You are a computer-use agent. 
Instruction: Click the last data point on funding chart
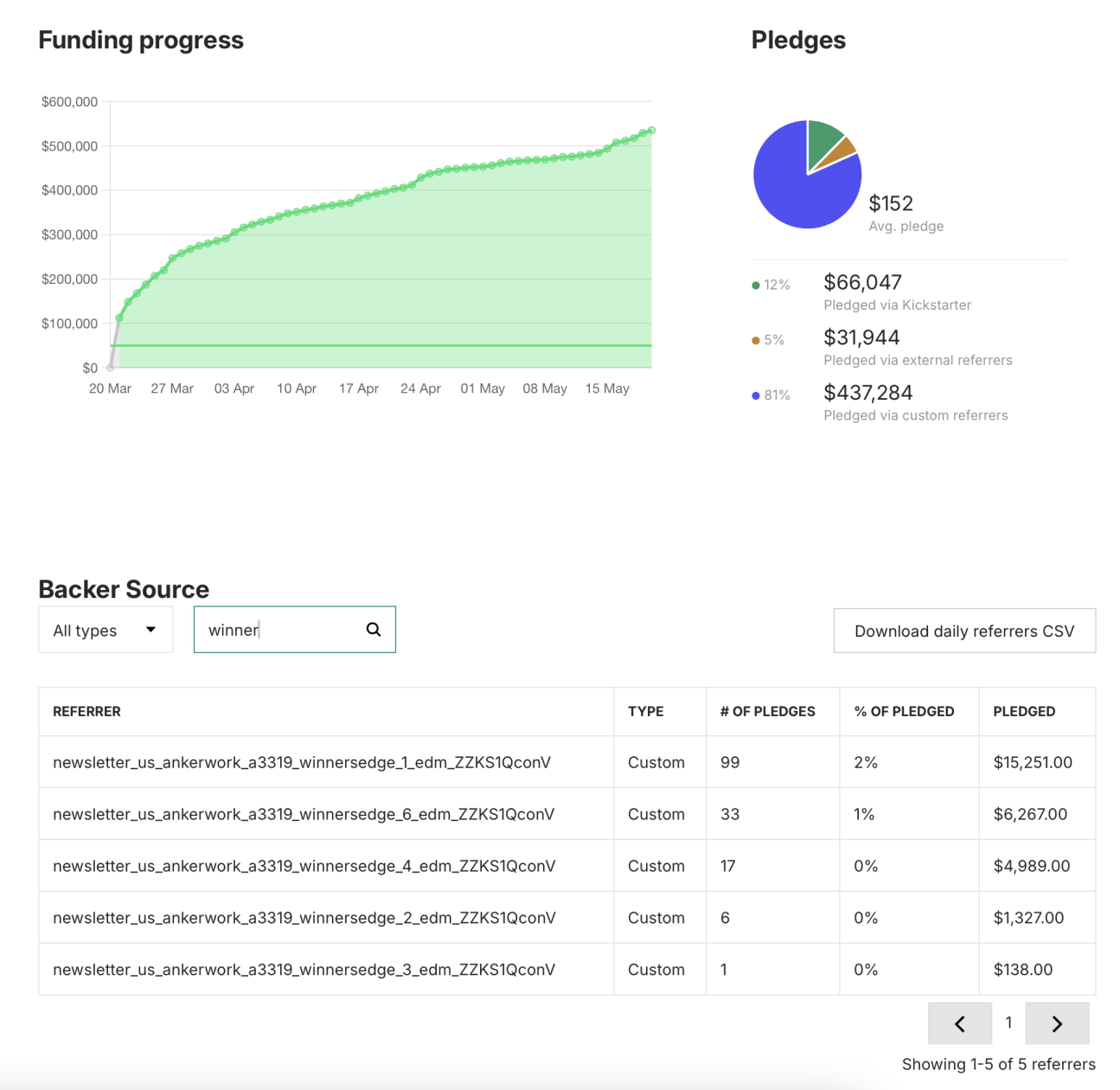tap(651, 131)
